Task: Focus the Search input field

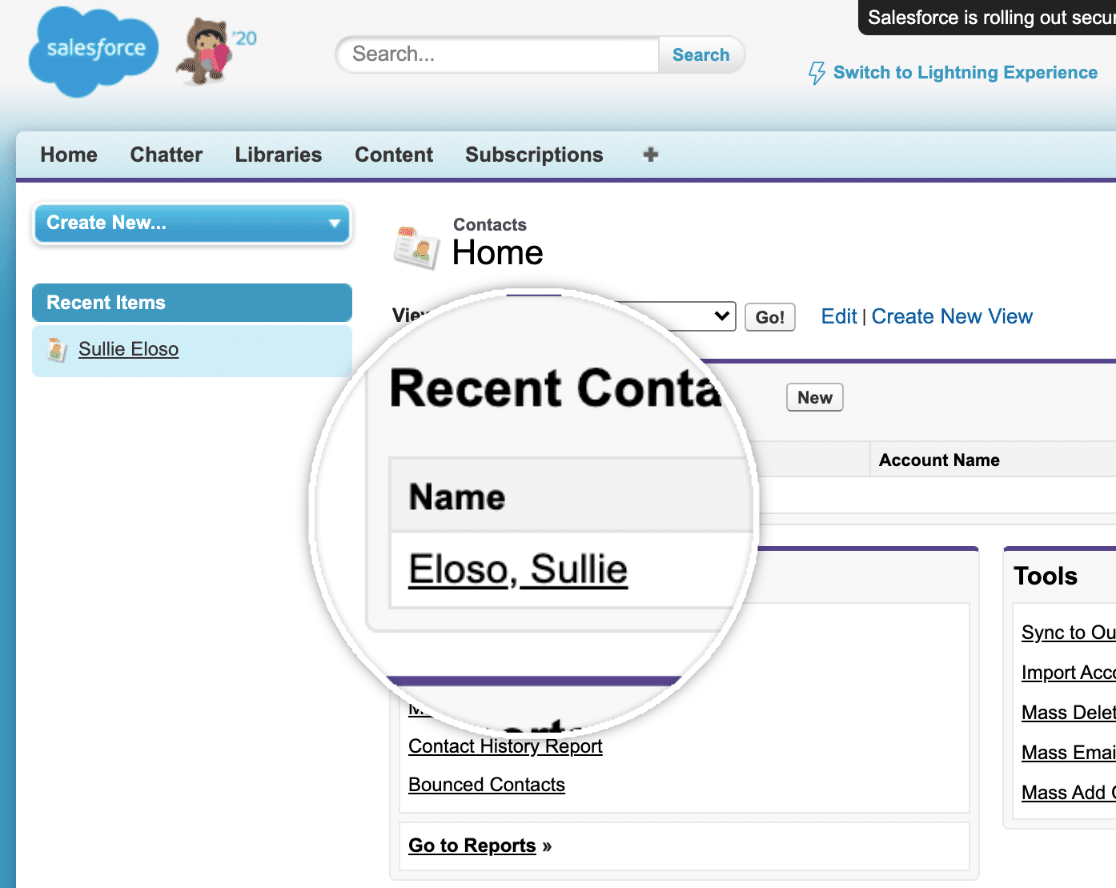Action: 498,55
